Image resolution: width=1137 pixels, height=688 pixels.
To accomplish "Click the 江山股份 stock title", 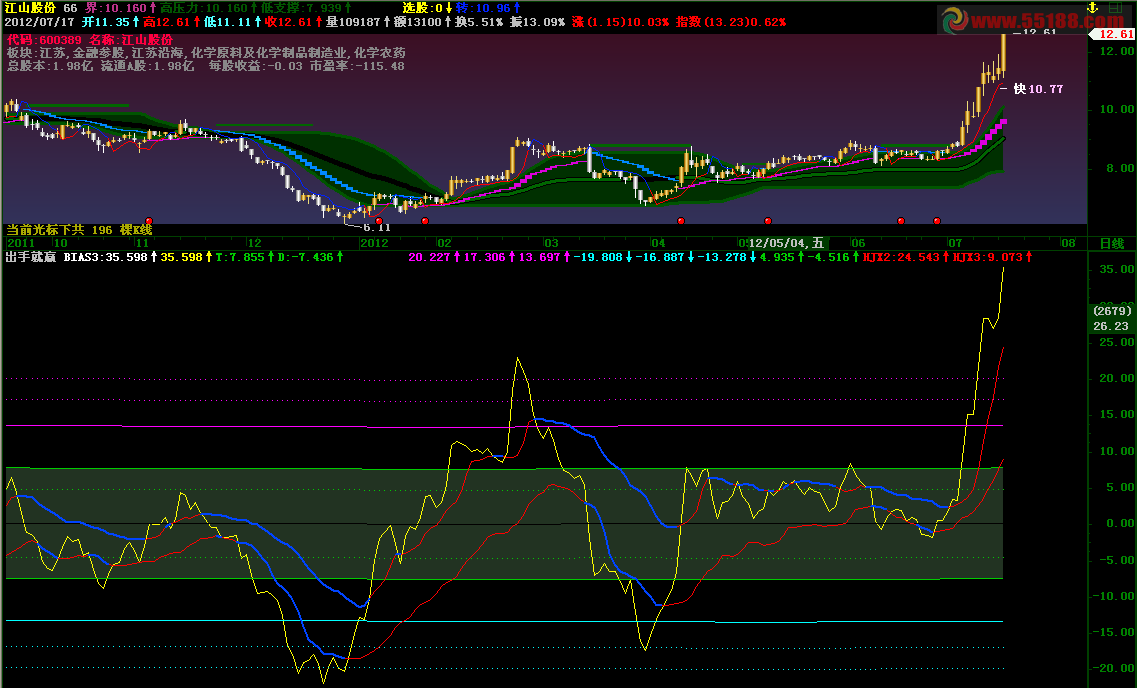I will pyautogui.click(x=30, y=7).
